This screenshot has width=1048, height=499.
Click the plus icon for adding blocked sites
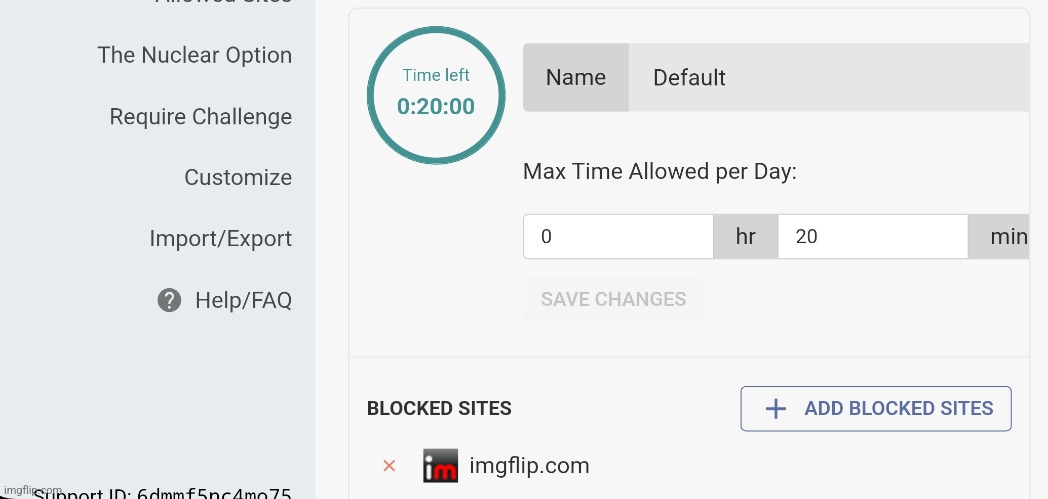tap(775, 409)
